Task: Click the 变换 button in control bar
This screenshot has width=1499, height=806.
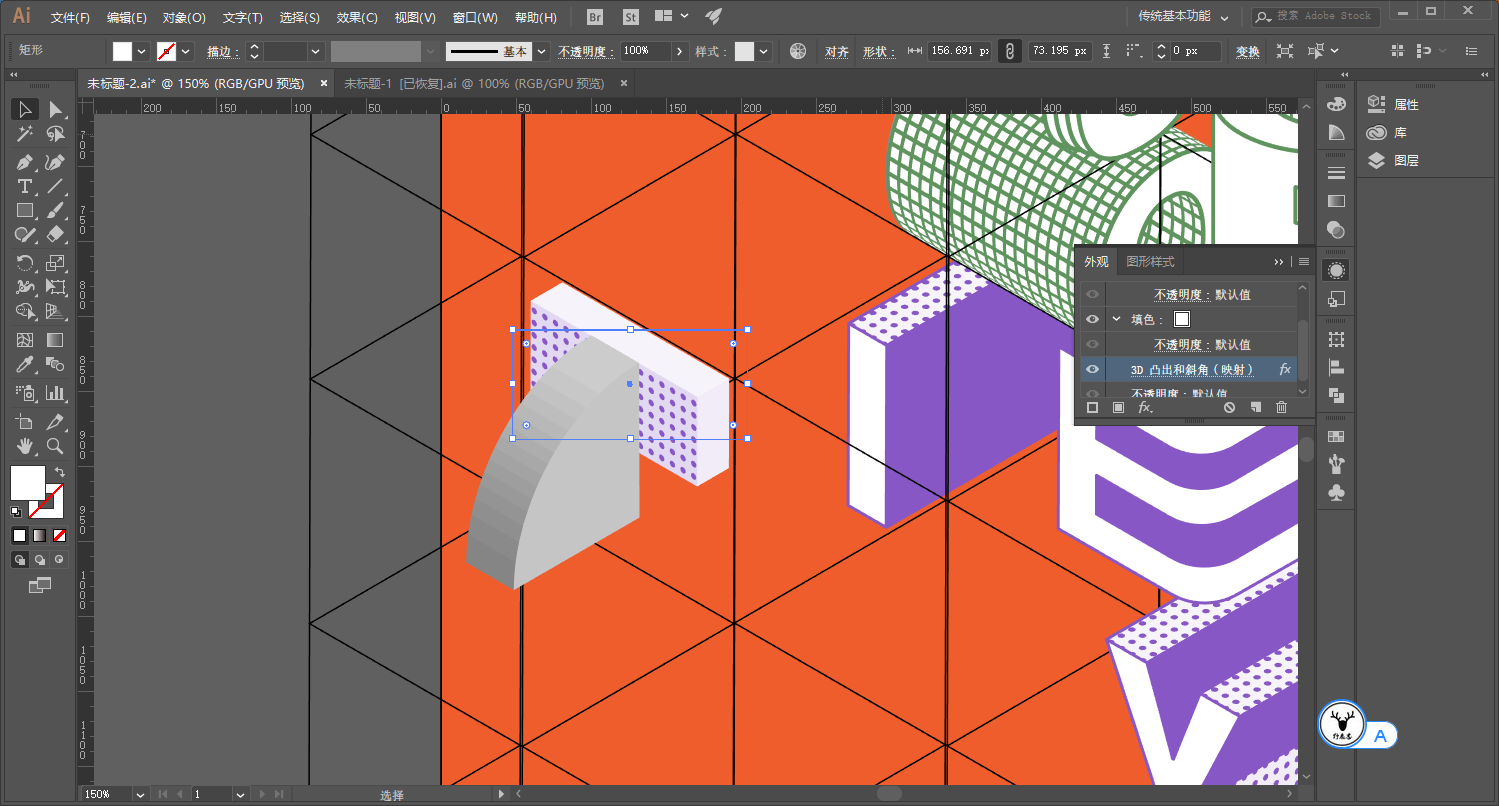Action: 1248,51
